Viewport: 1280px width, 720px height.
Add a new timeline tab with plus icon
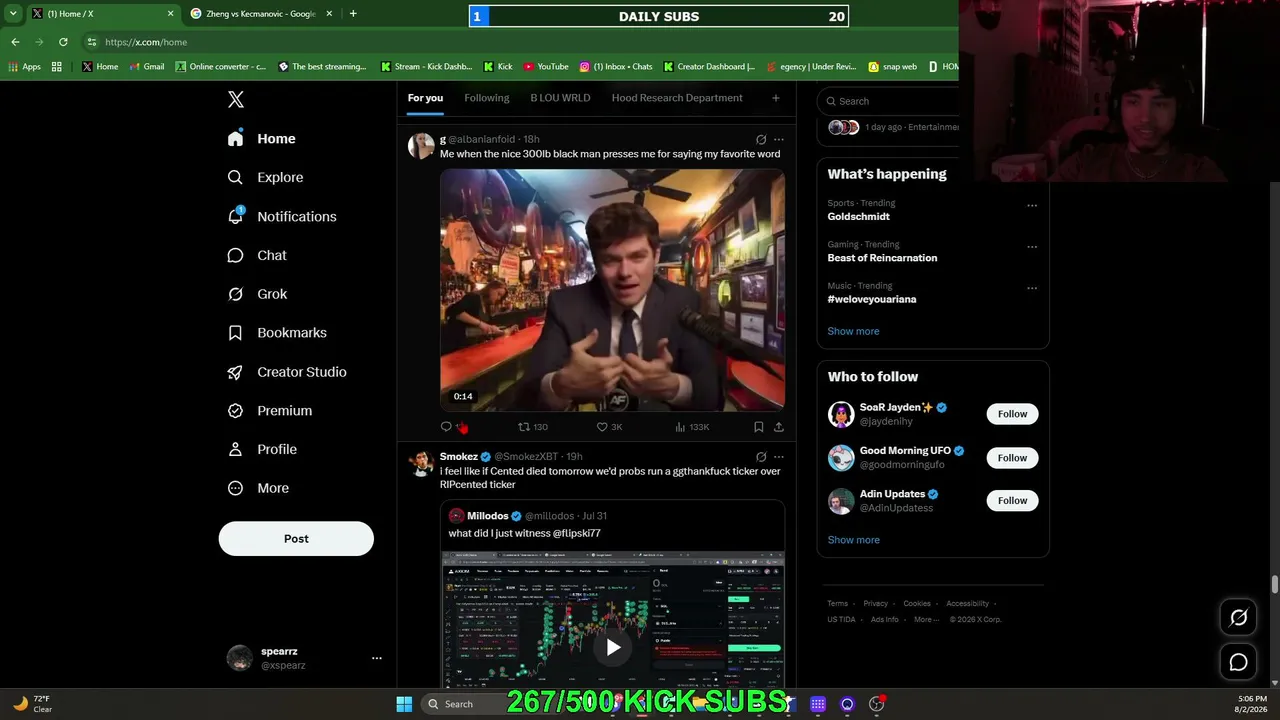[x=775, y=98]
